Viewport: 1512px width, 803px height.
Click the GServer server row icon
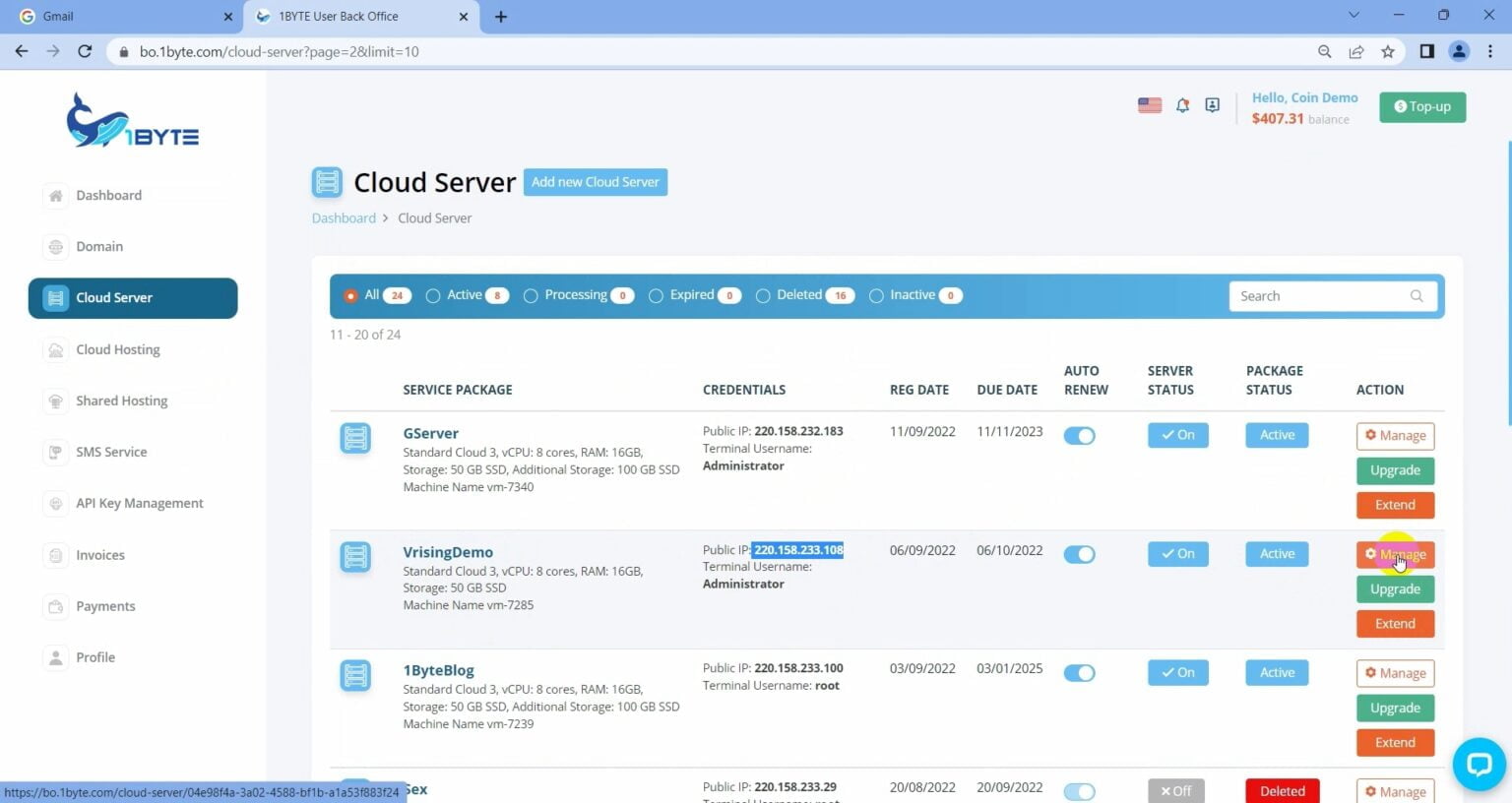(x=355, y=438)
